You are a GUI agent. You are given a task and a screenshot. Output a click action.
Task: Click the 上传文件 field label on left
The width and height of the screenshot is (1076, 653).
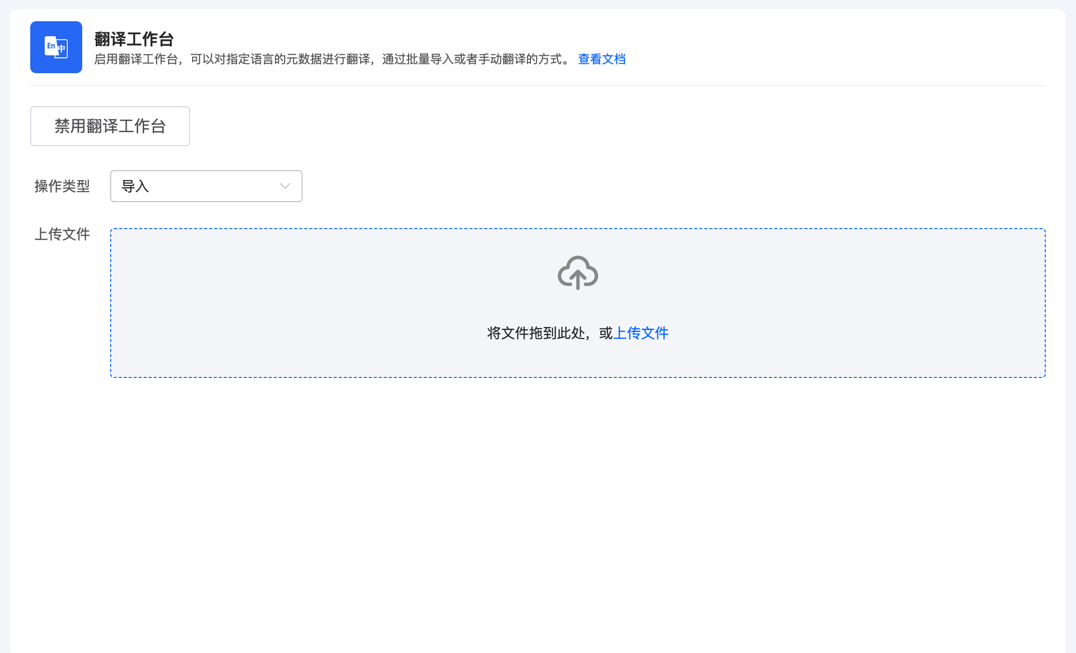[x=62, y=234]
